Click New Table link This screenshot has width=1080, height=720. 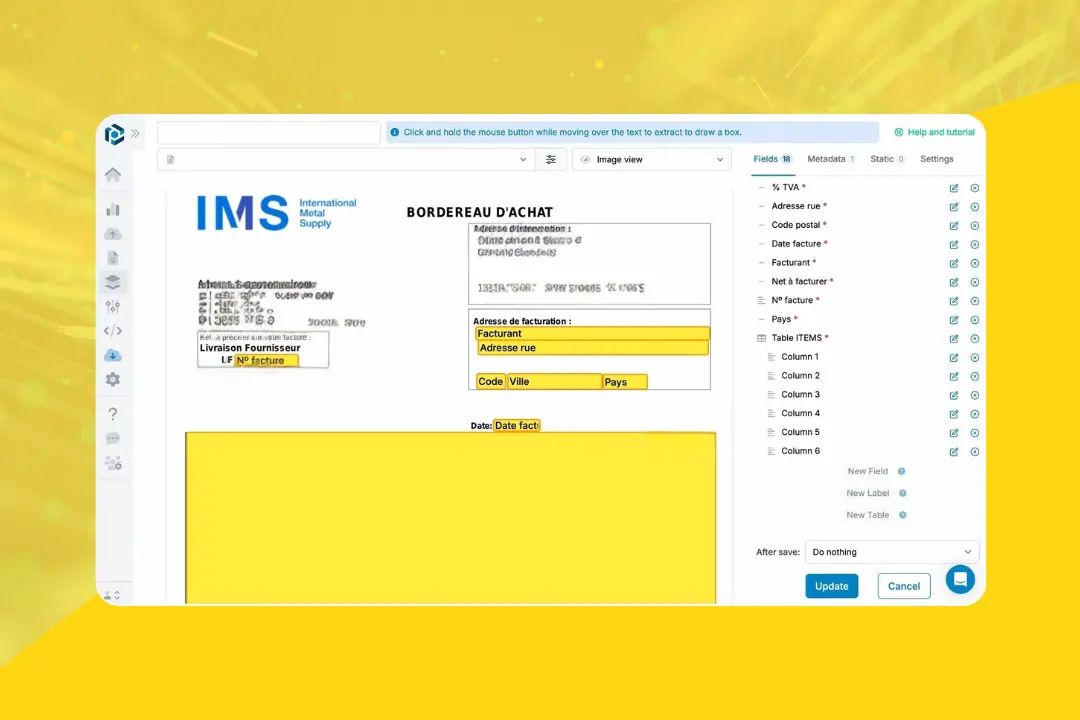(x=867, y=515)
